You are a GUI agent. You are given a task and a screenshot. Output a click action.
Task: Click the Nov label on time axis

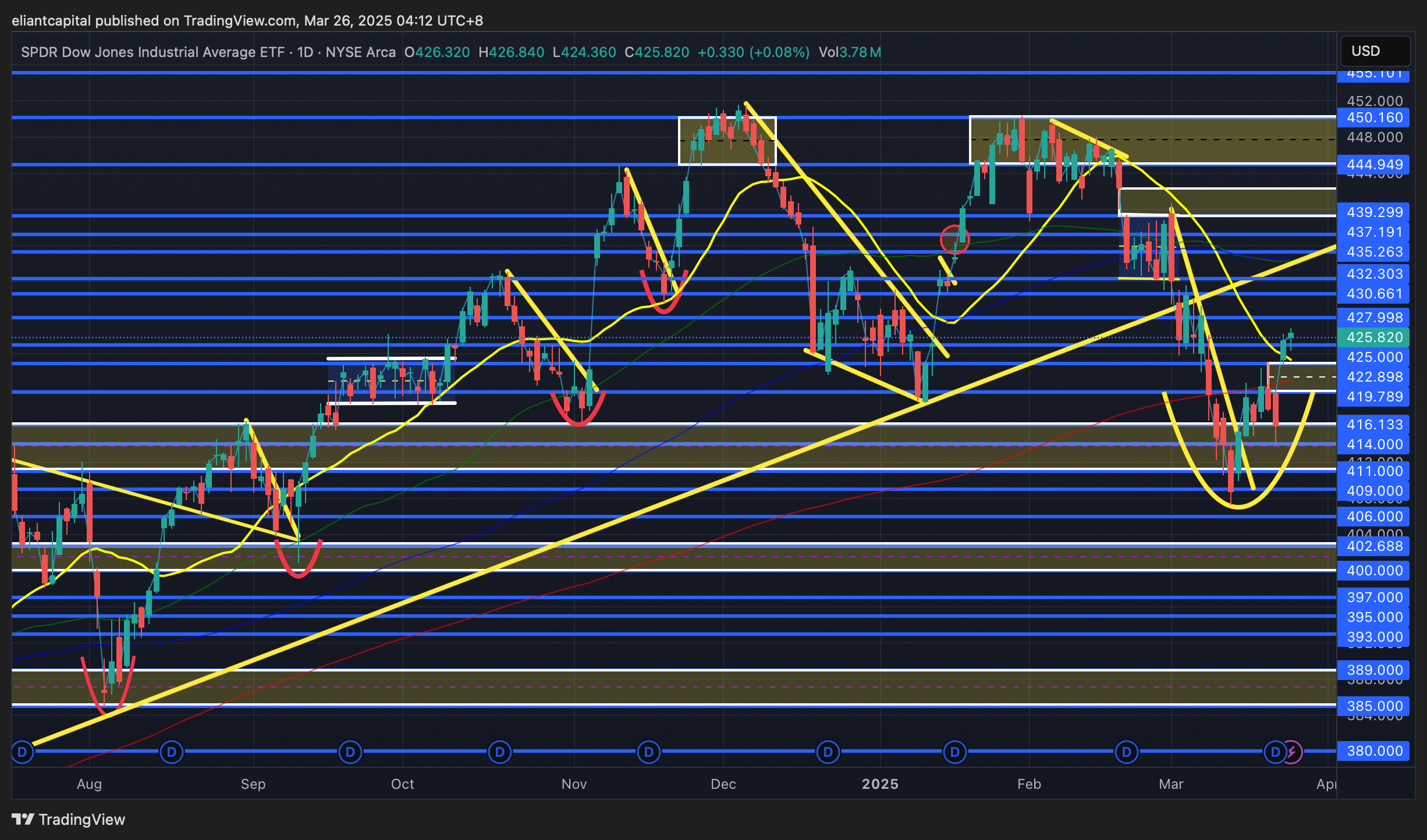pos(574,784)
